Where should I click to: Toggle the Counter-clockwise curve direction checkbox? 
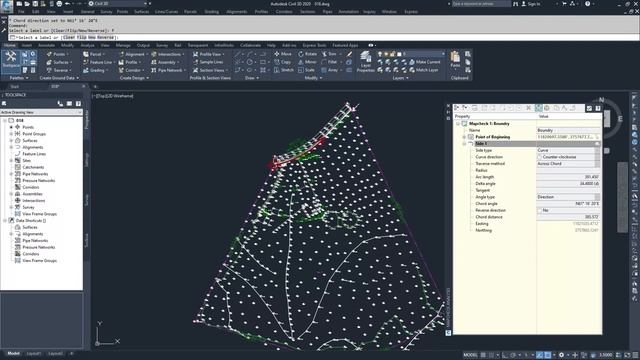(x=540, y=157)
